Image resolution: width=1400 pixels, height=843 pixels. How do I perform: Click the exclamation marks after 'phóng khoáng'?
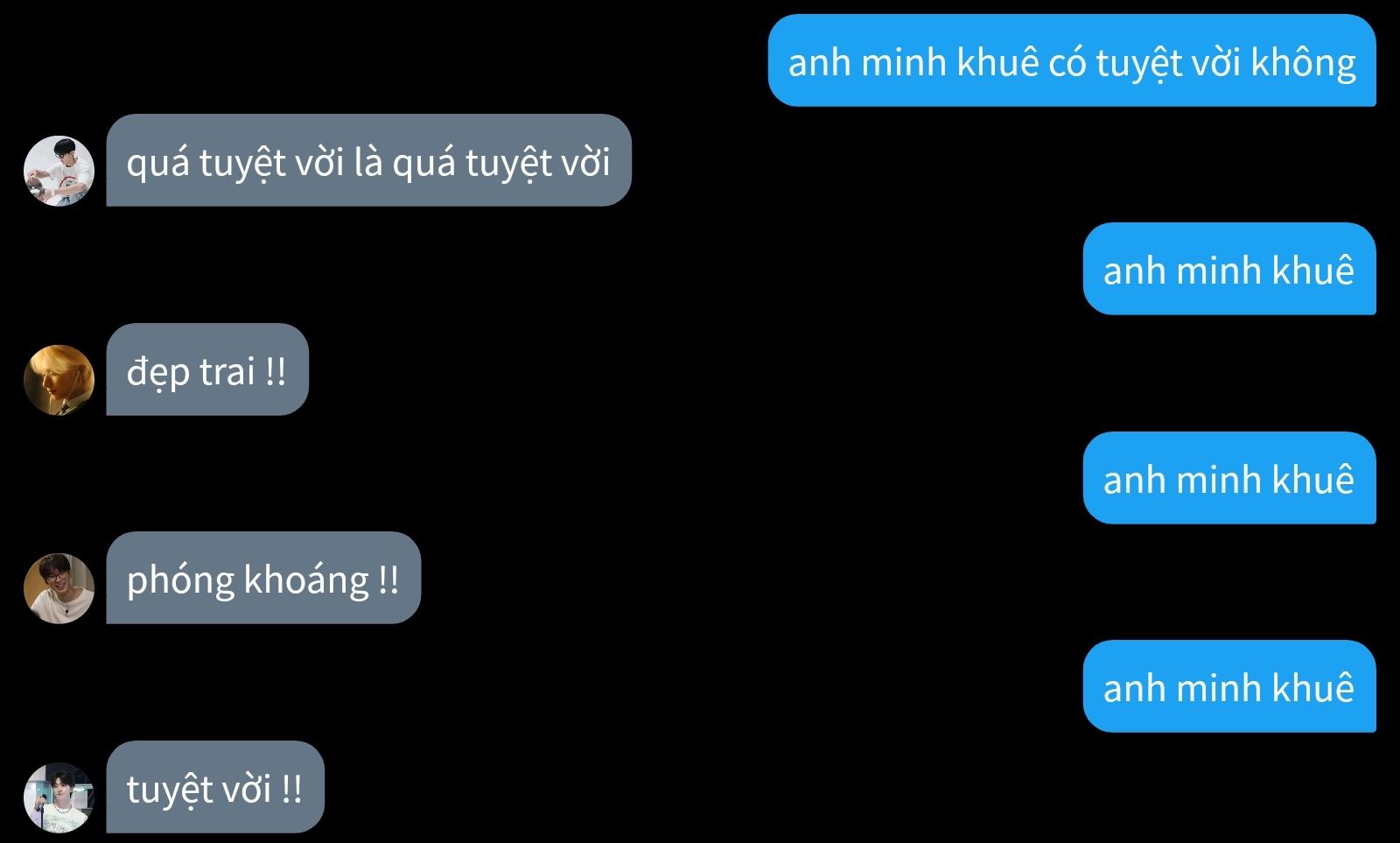[388, 580]
